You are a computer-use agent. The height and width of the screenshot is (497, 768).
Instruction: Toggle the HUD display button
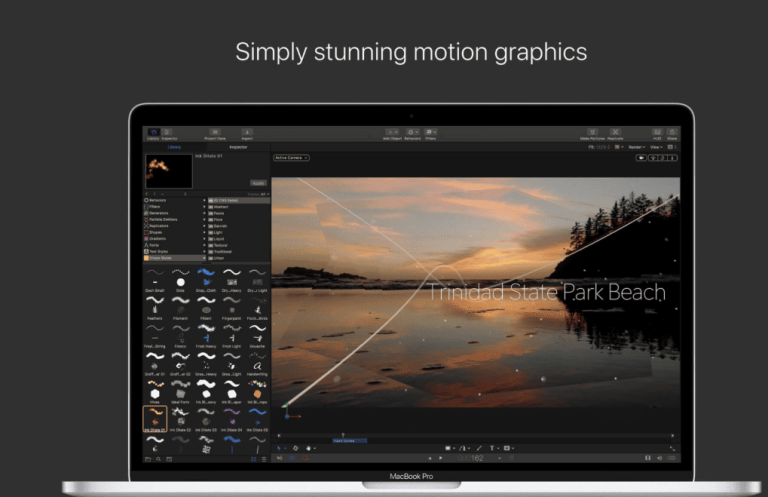(x=657, y=132)
